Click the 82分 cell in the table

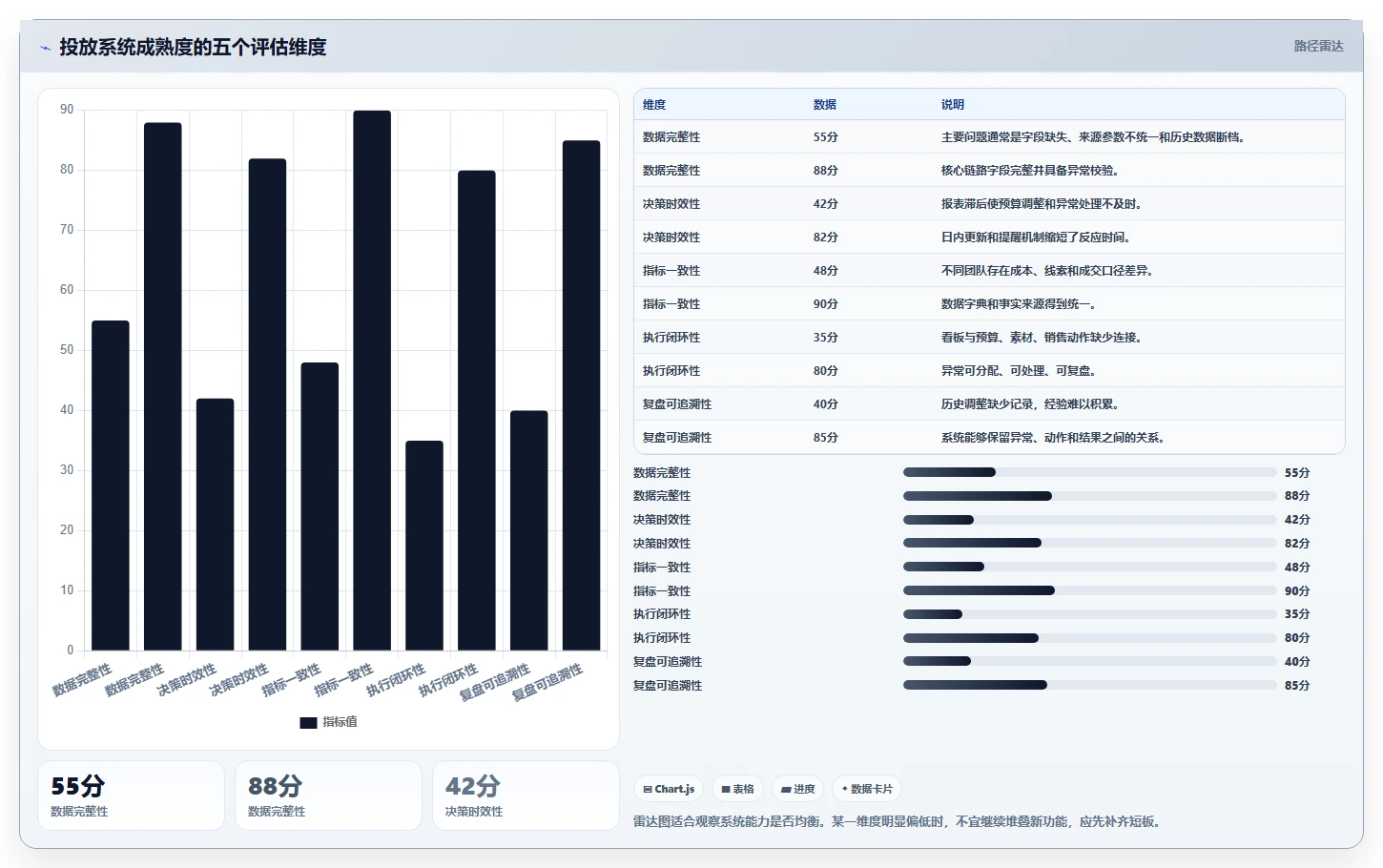click(x=826, y=238)
